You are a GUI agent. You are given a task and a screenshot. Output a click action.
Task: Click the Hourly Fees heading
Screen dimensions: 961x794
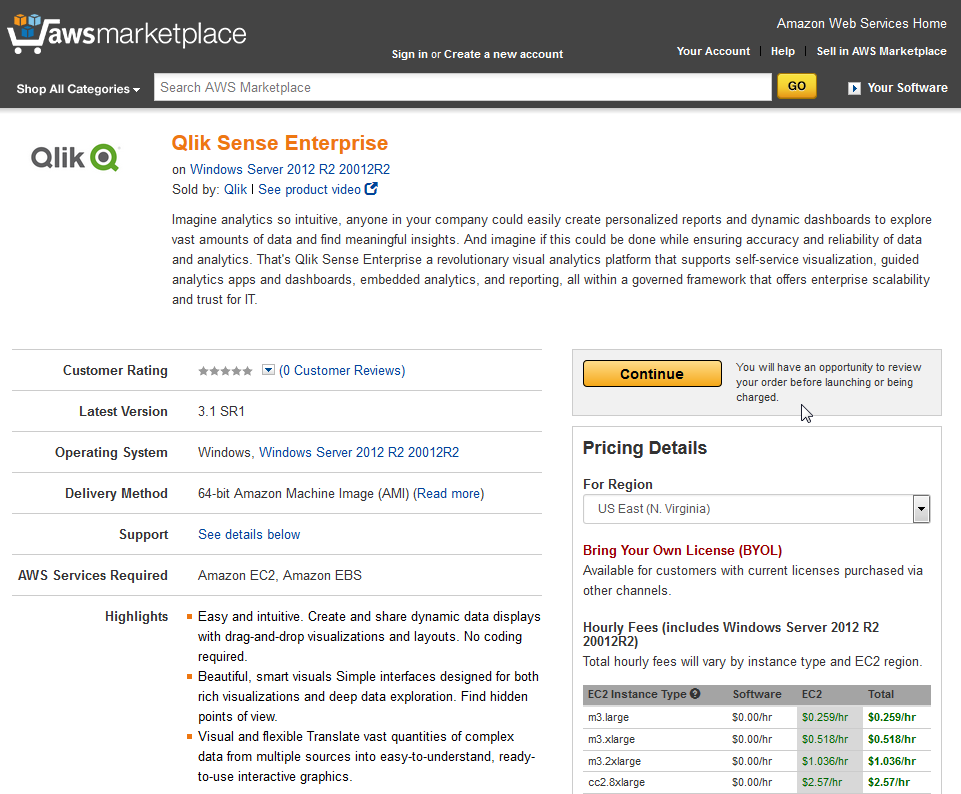coord(731,634)
